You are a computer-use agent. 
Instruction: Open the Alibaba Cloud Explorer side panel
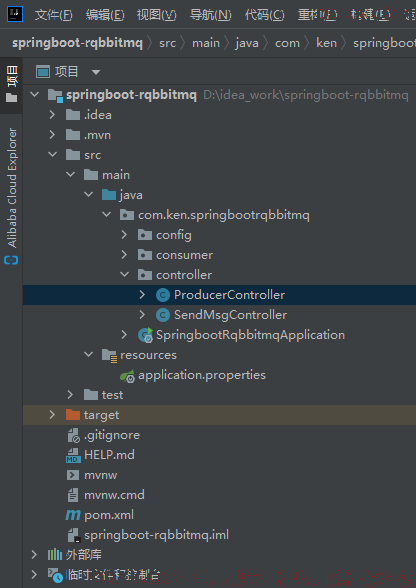coord(12,196)
